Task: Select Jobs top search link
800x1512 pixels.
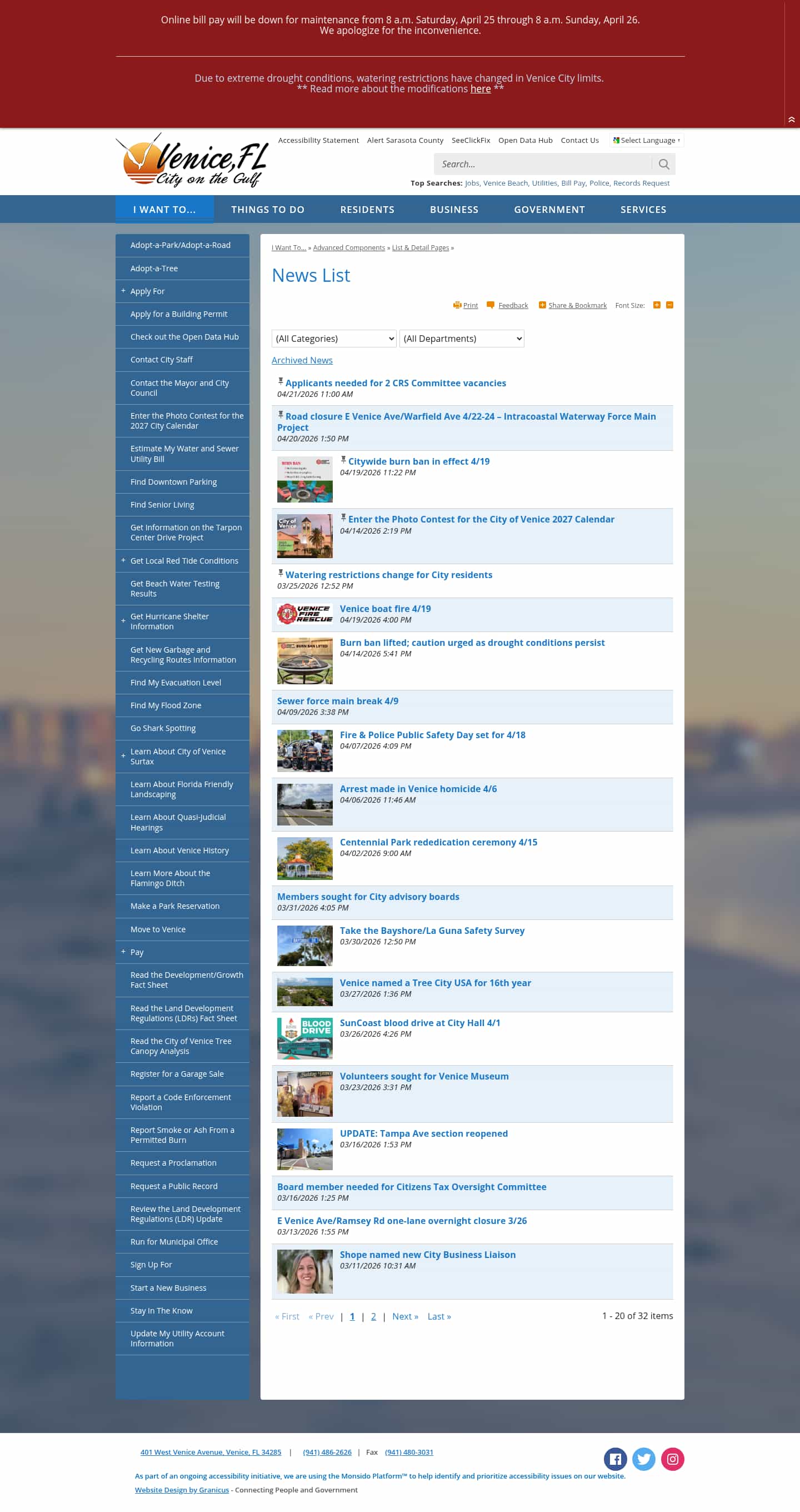Action: pos(472,183)
